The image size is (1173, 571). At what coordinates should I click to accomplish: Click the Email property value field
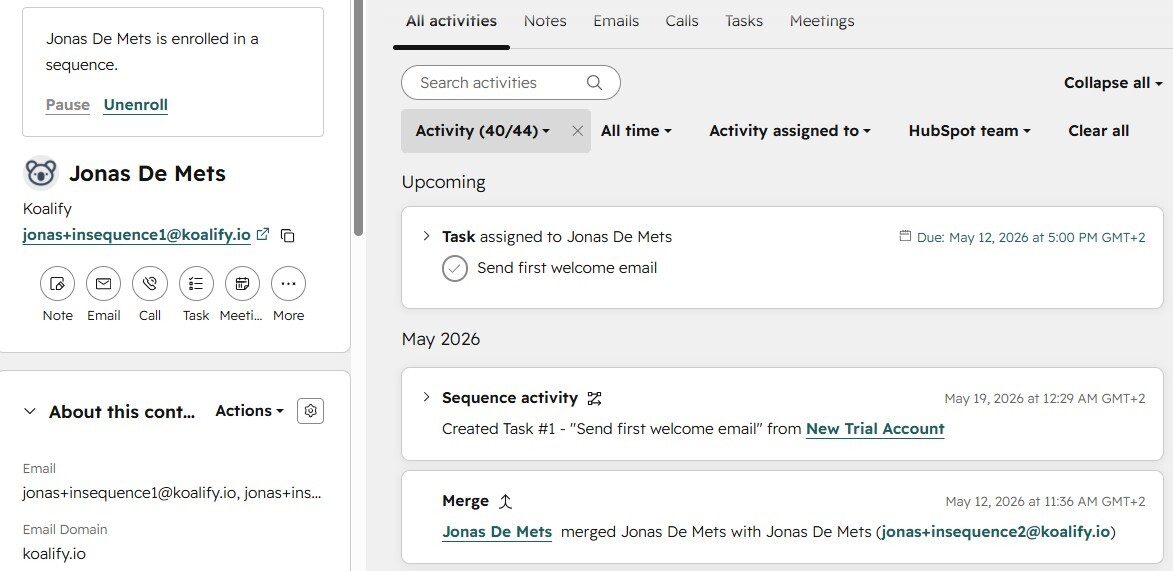point(172,493)
